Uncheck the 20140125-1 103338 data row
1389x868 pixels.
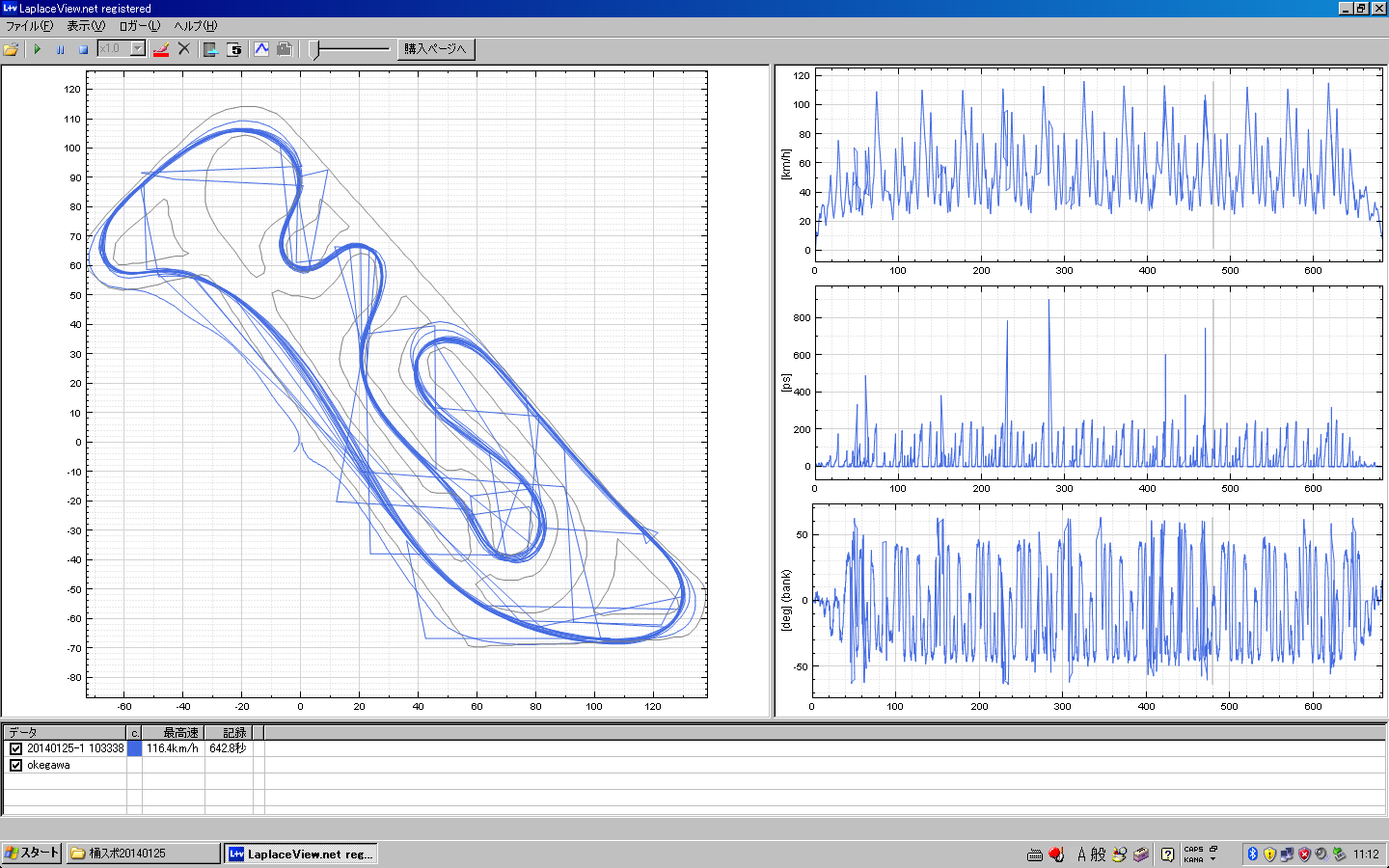coord(15,748)
